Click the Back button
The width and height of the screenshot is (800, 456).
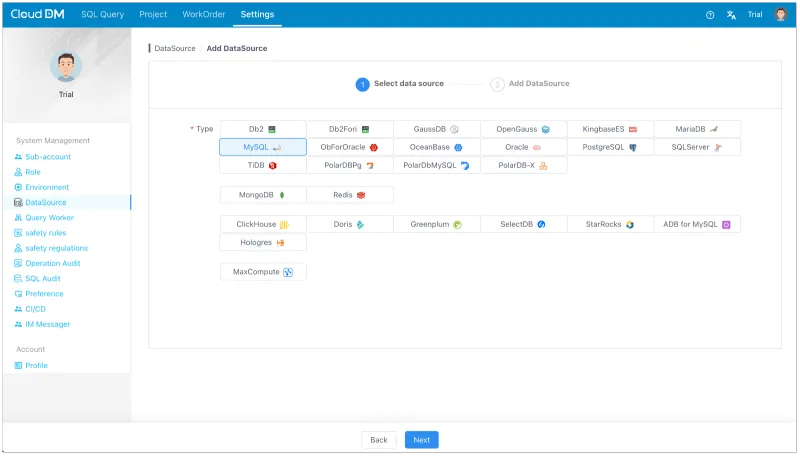coord(379,440)
